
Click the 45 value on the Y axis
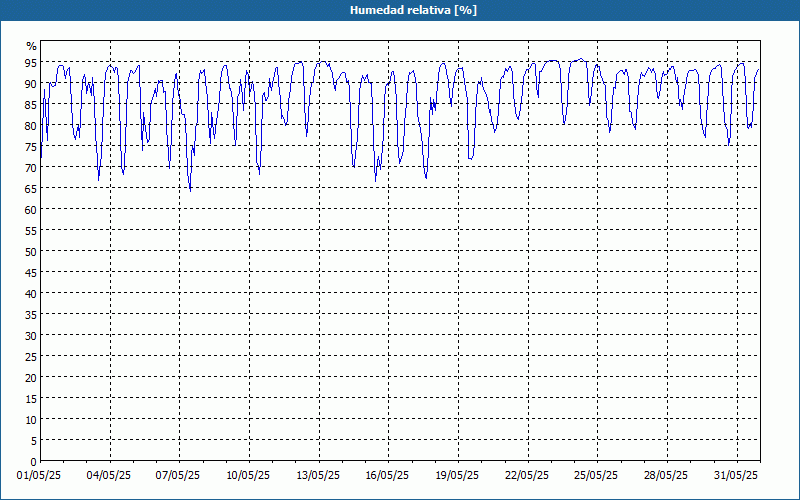point(31,273)
